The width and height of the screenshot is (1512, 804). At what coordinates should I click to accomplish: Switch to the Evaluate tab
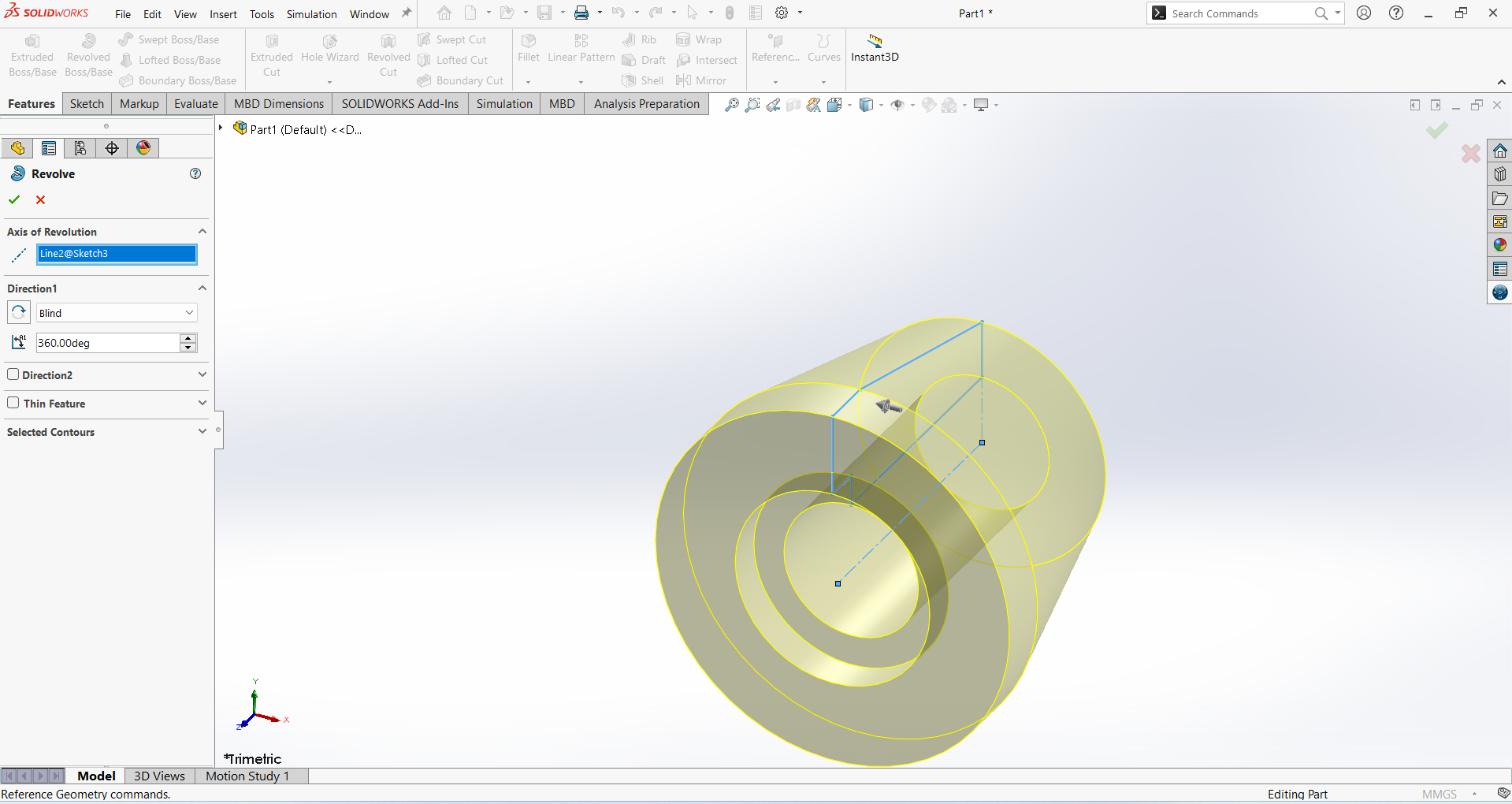196,104
